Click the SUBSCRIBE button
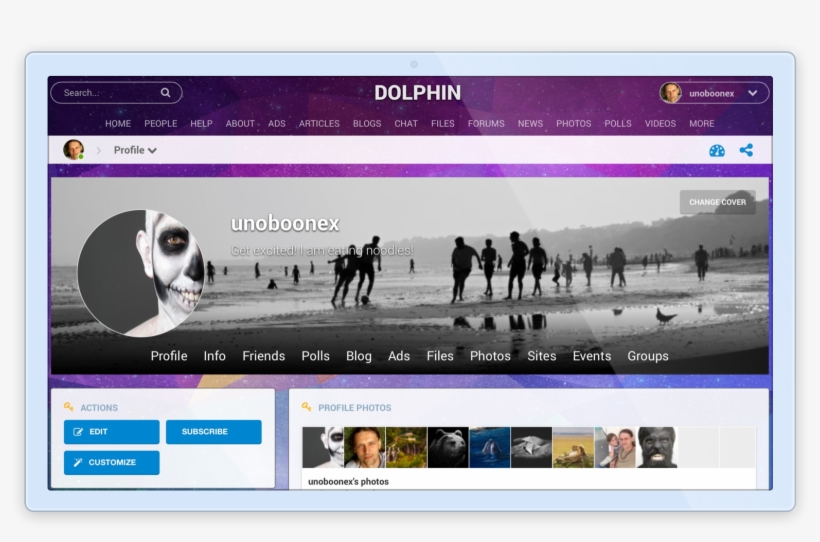The width and height of the screenshot is (820, 542). (213, 432)
